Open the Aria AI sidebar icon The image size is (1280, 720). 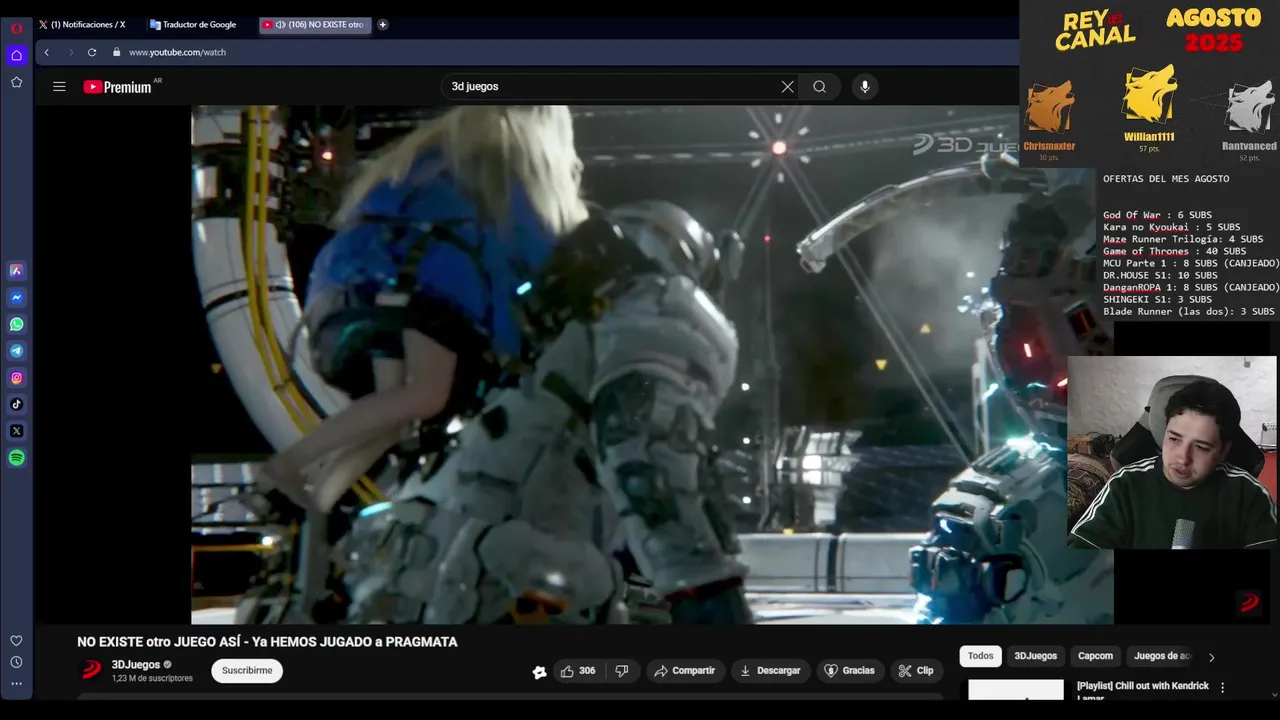pos(16,270)
